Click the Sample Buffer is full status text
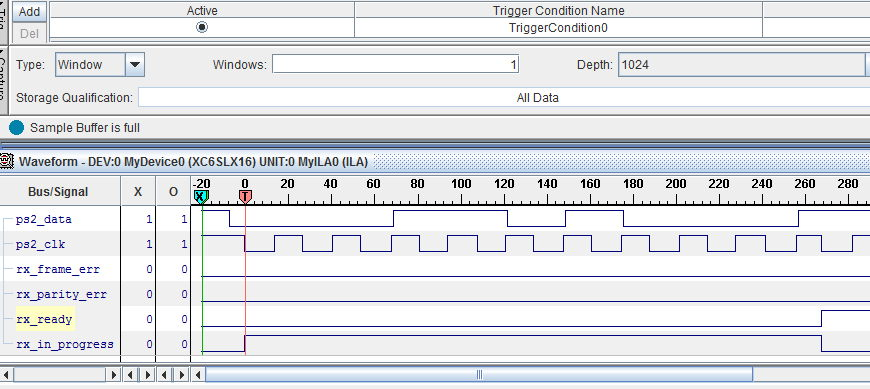 [85, 128]
